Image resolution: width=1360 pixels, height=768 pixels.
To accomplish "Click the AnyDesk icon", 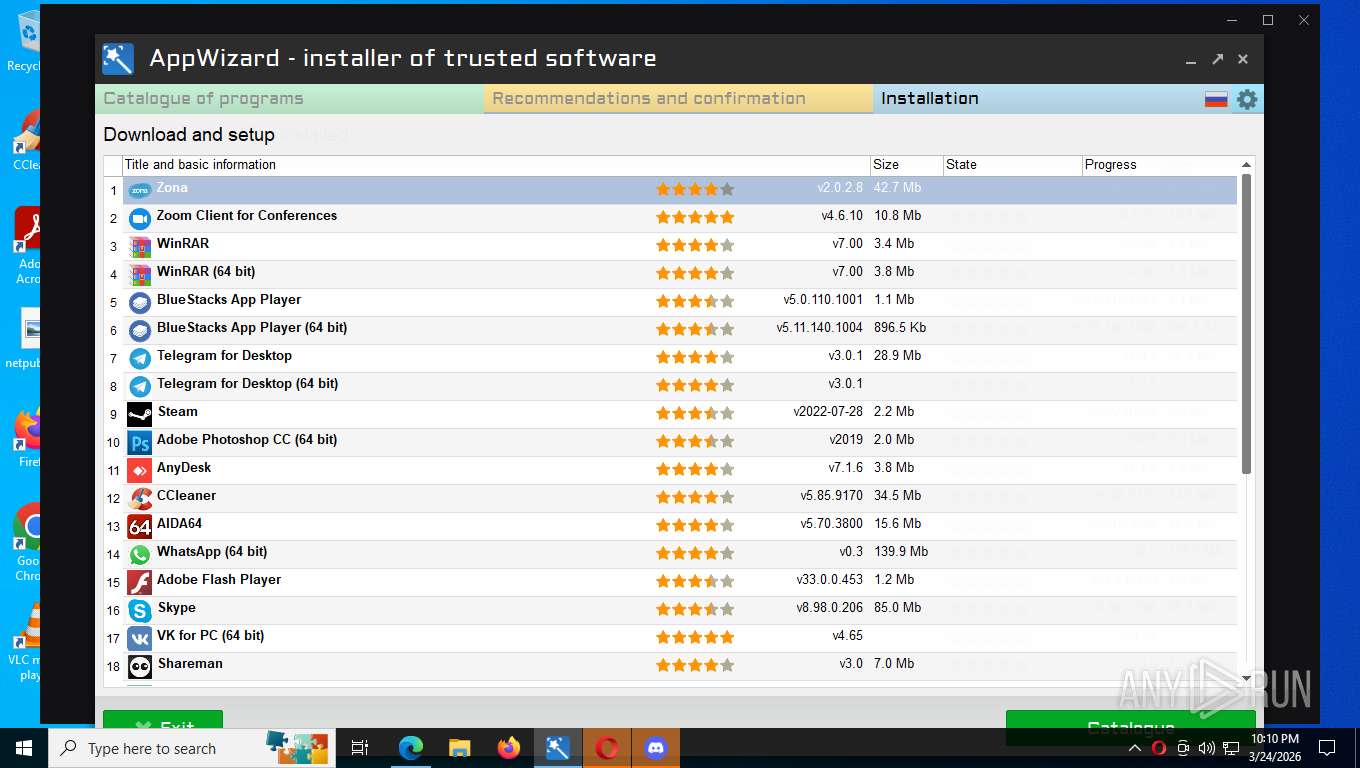I will pyautogui.click(x=140, y=470).
